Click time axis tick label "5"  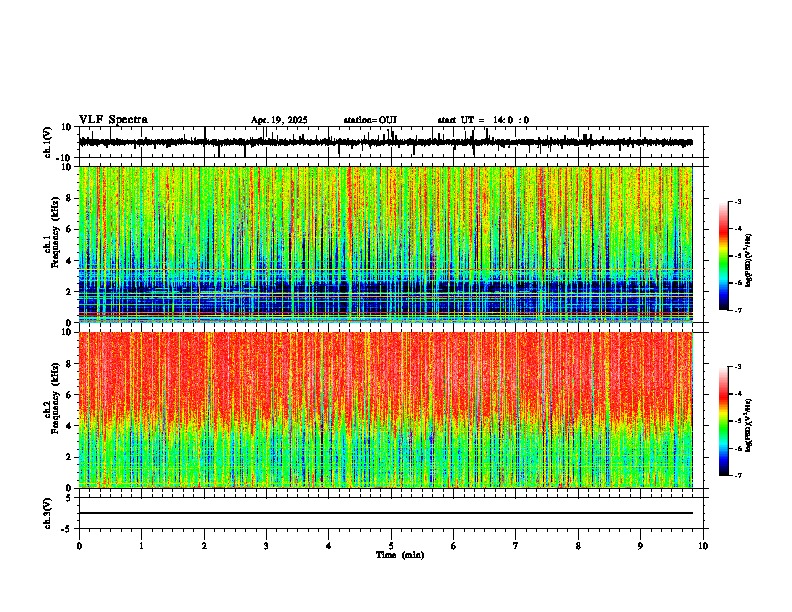[391, 546]
